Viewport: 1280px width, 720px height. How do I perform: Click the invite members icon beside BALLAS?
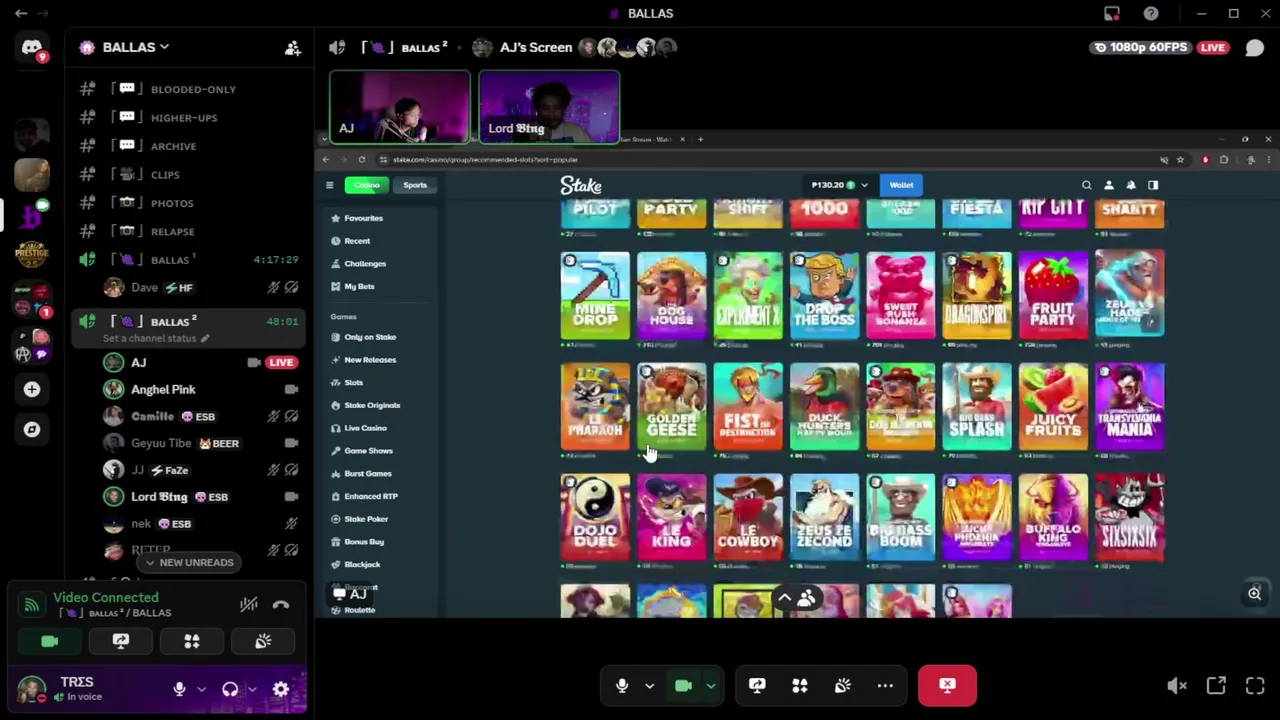tap(292, 47)
